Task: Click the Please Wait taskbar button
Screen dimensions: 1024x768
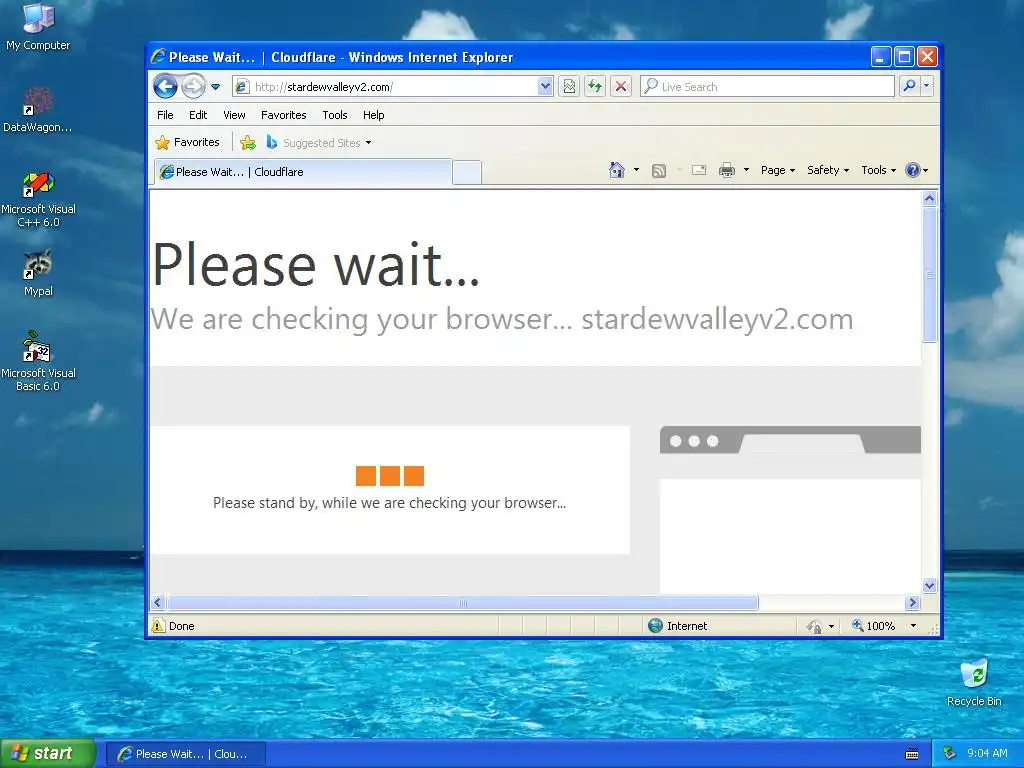Action: tap(185, 754)
